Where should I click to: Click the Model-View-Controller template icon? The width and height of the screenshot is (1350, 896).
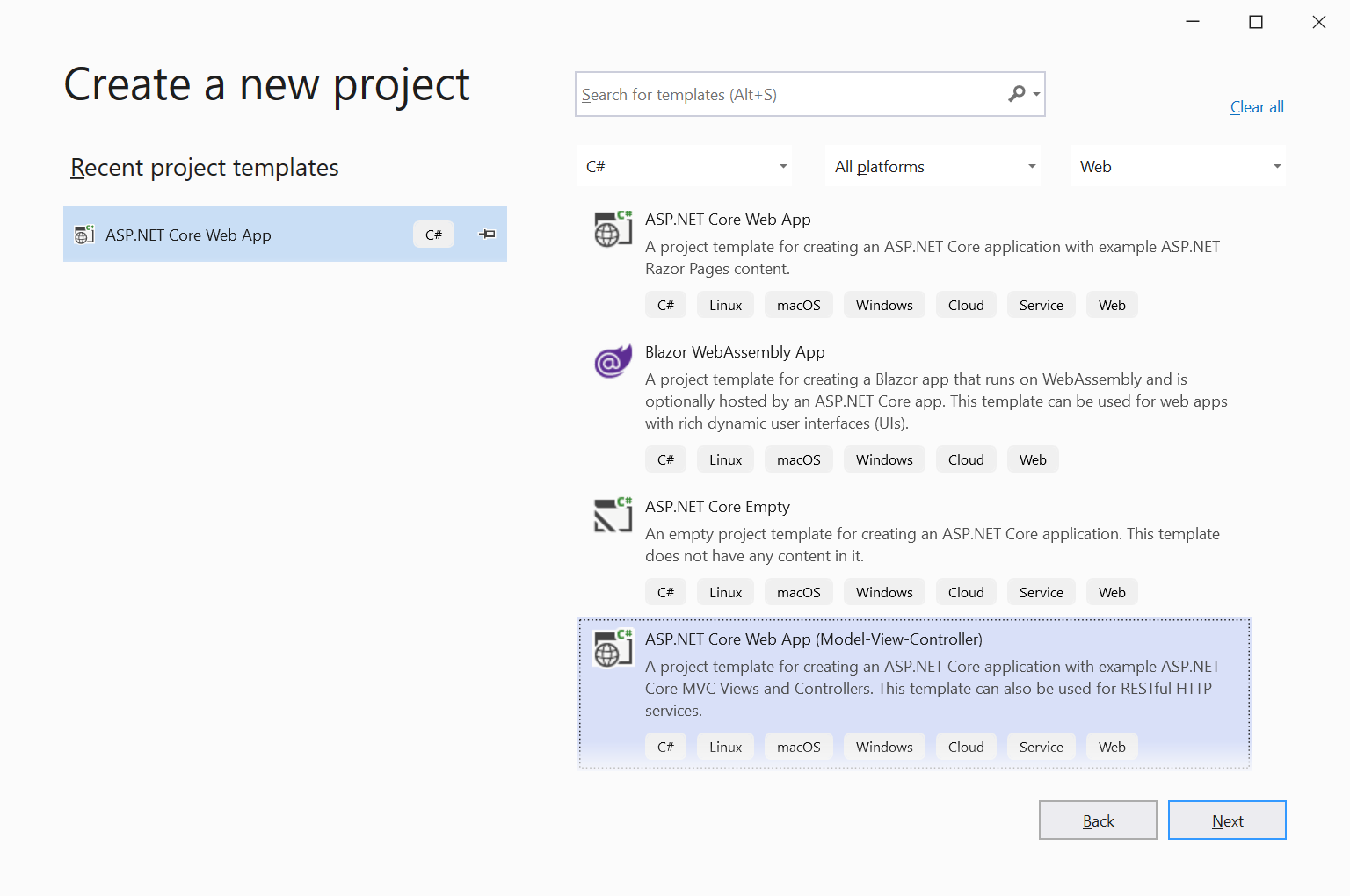[613, 649]
